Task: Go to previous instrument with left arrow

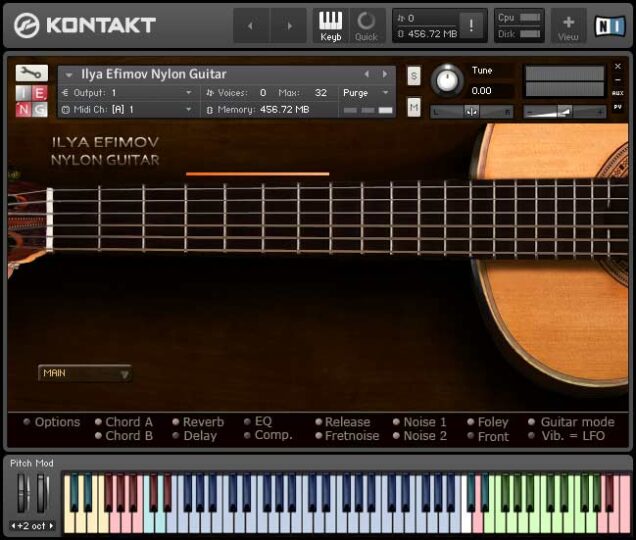Action: tap(366, 74)
